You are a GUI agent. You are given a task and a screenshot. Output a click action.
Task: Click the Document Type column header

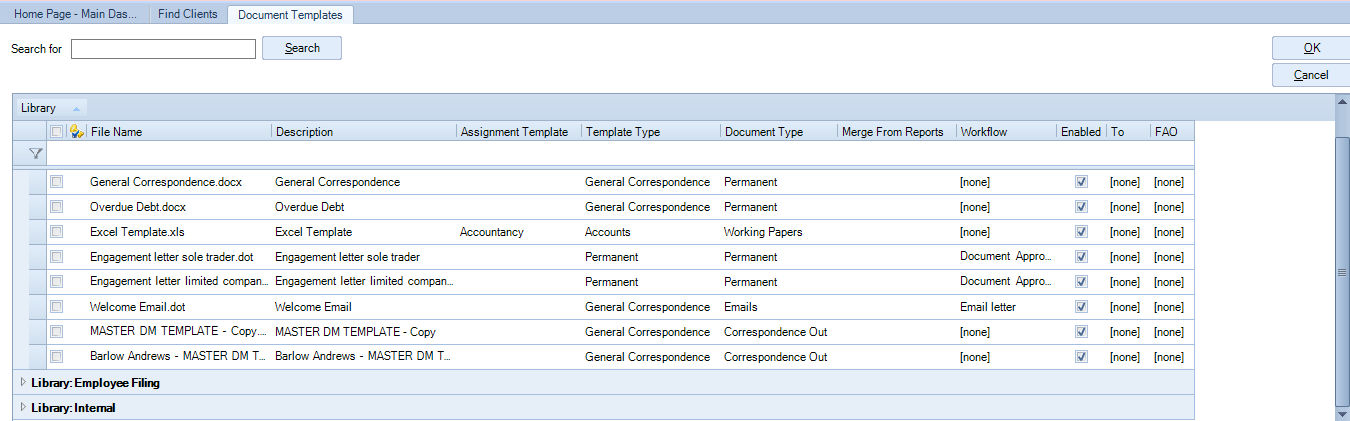click(779, 131)
